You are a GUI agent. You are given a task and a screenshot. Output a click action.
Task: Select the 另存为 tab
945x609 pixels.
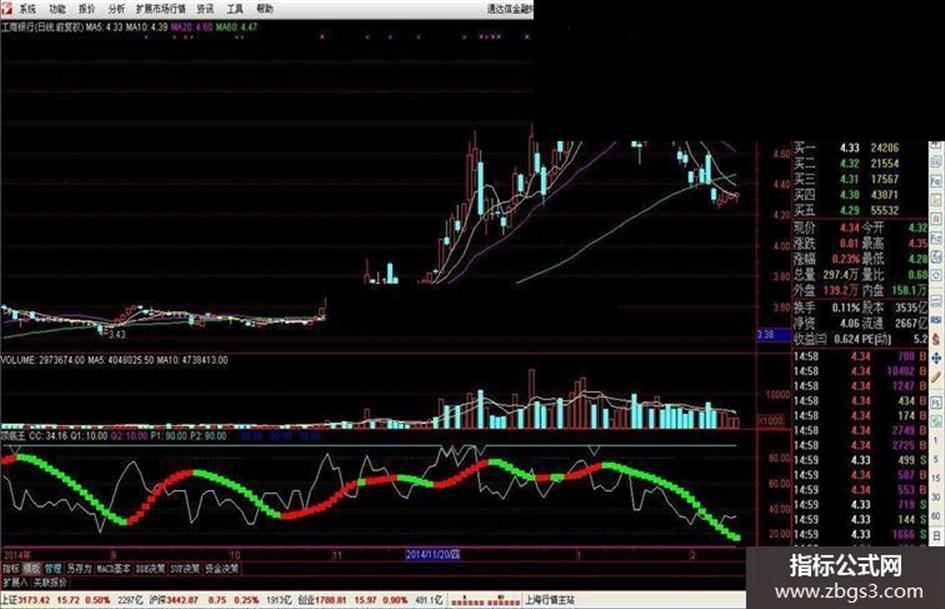point(79,568)
